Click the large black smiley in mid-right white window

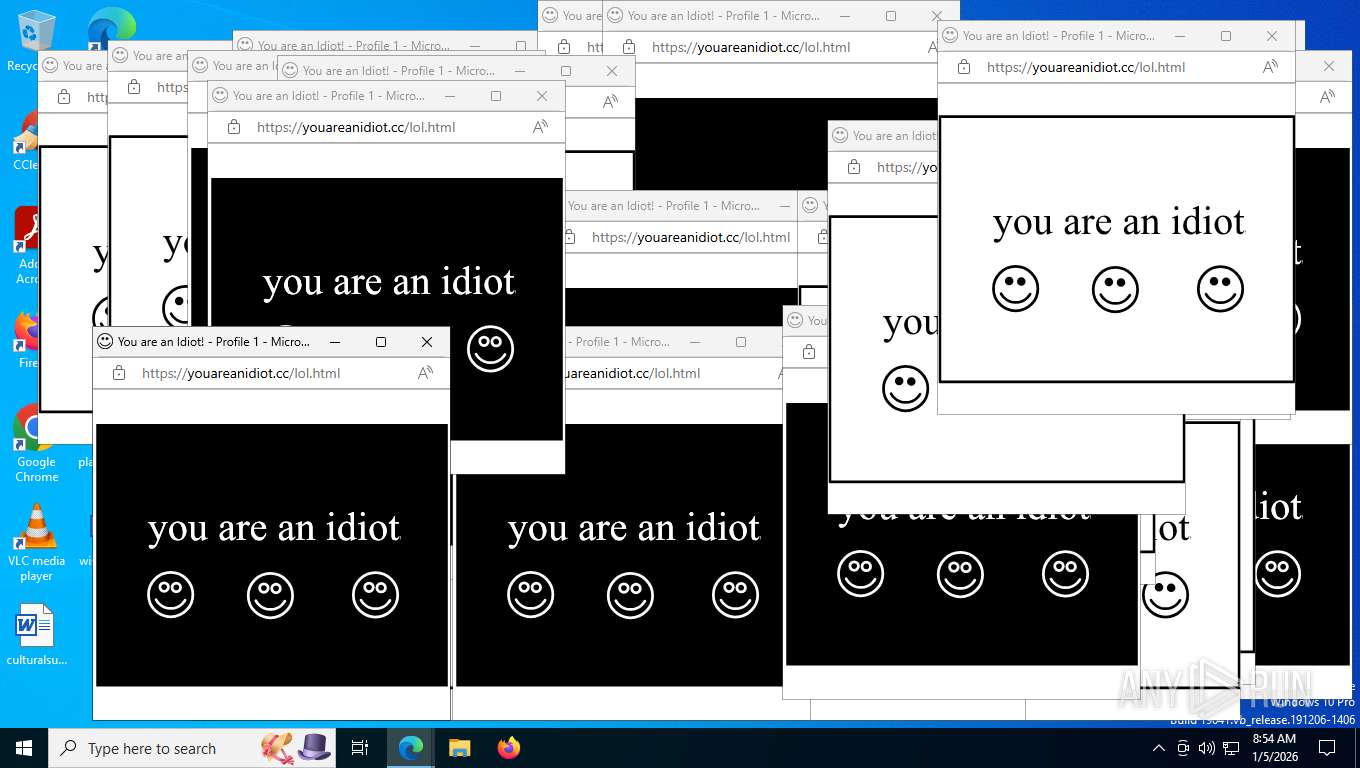tap(905, 389)
